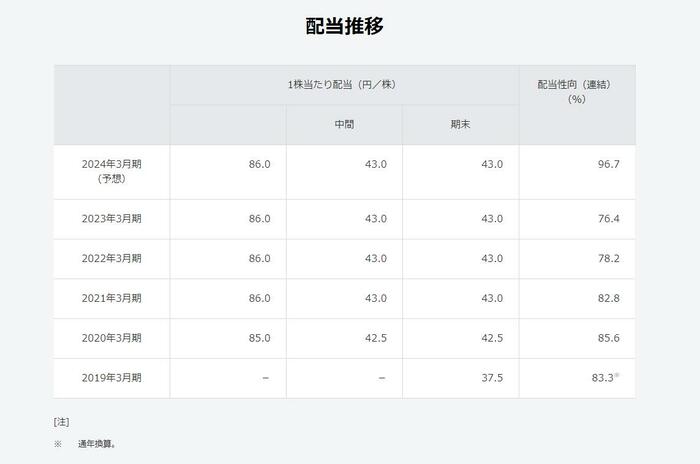Click the 2024年3月期 (予想) row label
Viewport: 700px width, 464px height.
coord(111,171)
